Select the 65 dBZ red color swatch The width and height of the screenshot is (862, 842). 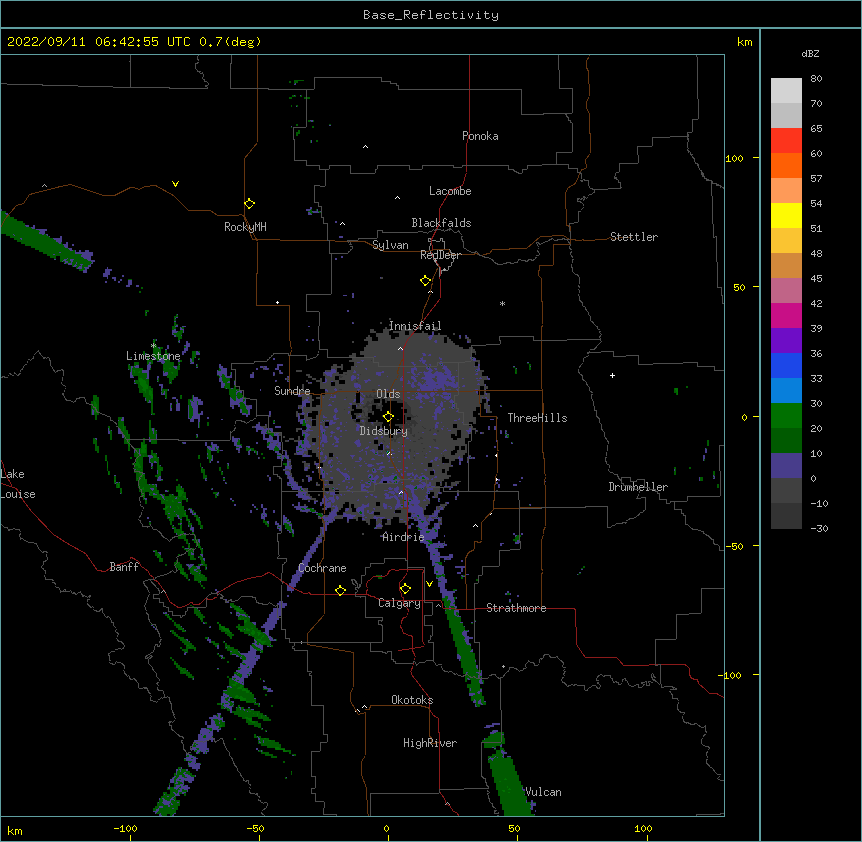point(786,140)
